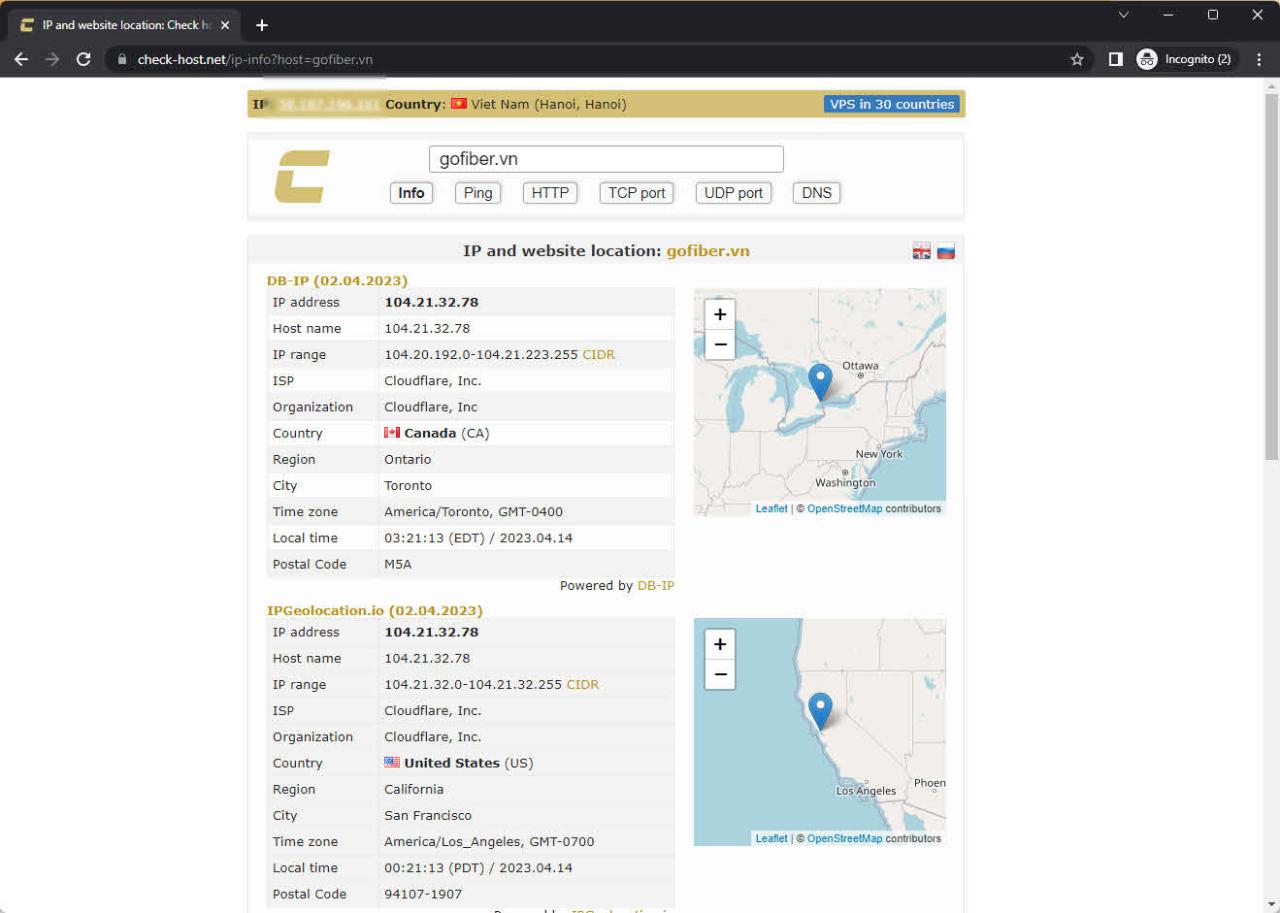This screenshot has width=1280, height=913.
Task: Run a TCP port check
Action: pyautogui.click(x=637, y=193)
